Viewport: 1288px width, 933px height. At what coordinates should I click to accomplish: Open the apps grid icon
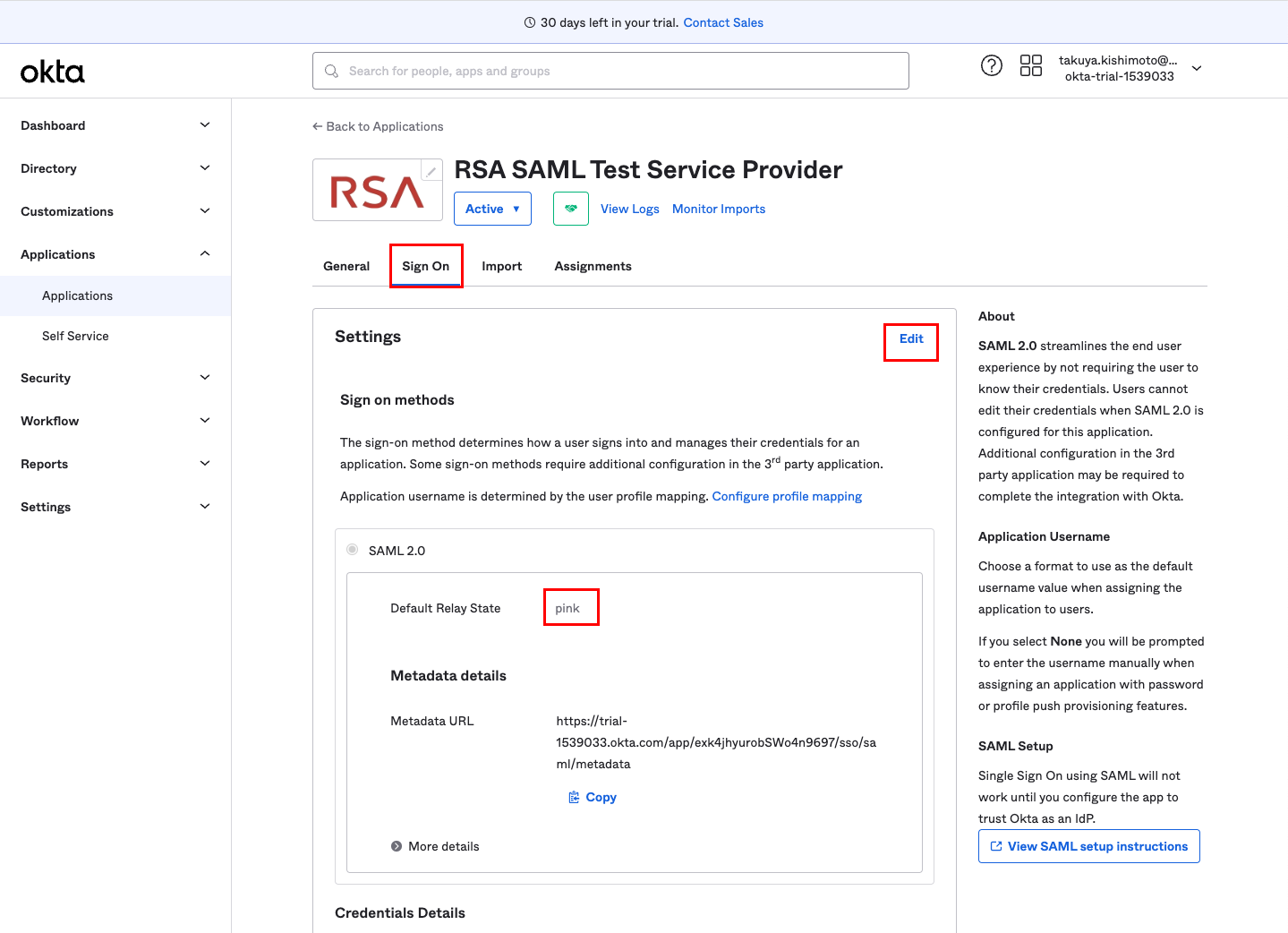click(1030, 65)
